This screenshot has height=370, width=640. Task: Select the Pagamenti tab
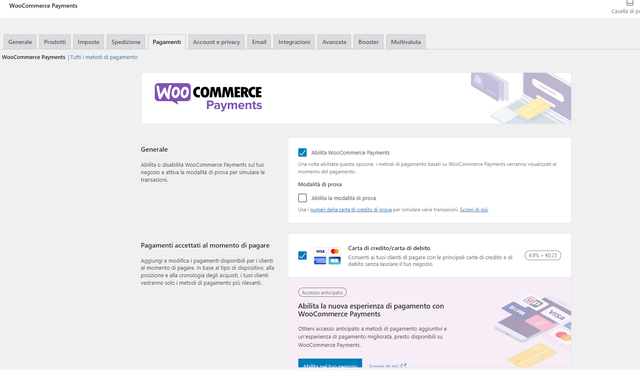click(167, 42)
